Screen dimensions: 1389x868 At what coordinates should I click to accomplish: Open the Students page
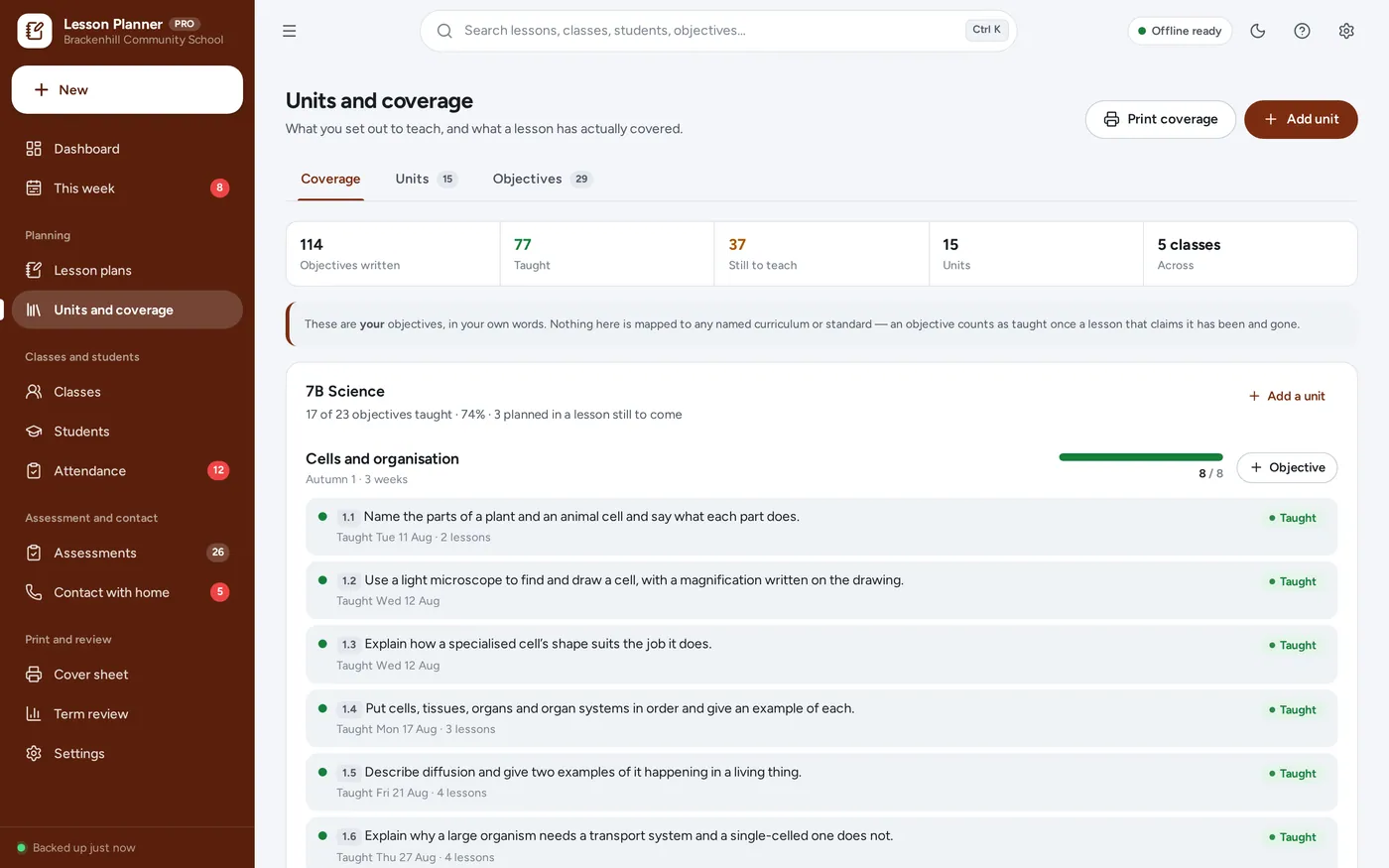tap(127, 432)
